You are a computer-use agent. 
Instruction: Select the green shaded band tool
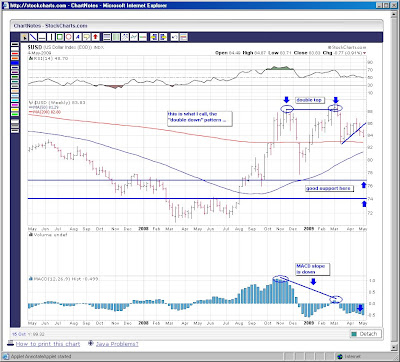(x=116, y=37)
